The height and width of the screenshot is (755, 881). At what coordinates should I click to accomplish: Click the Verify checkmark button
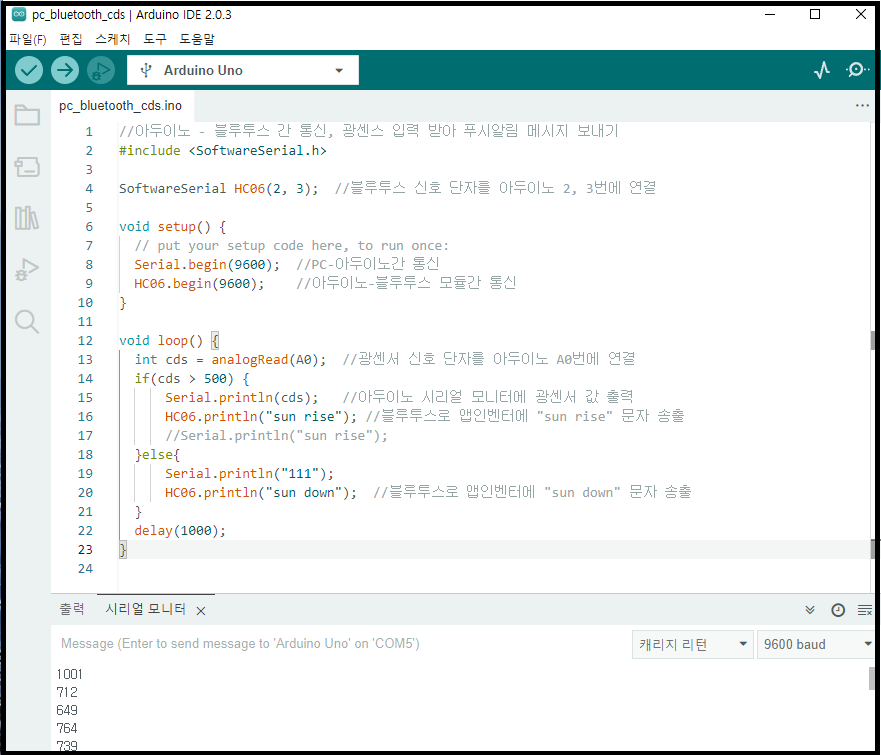pos(29,70)
